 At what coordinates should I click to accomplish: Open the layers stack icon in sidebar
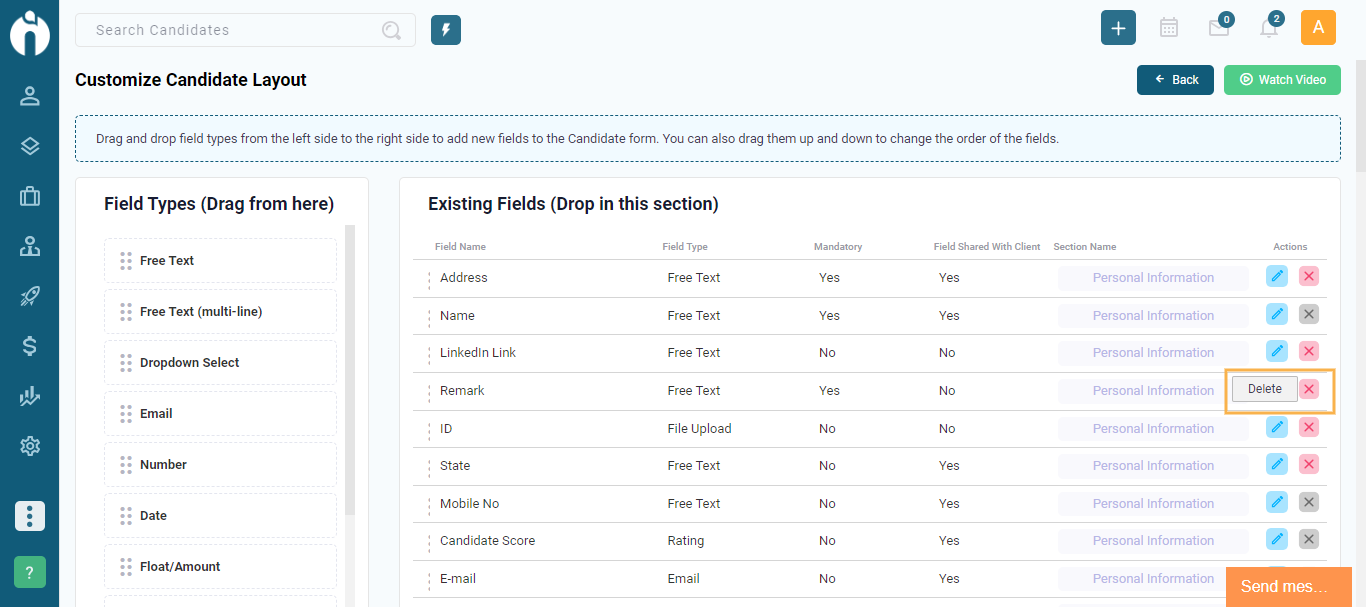pyautogui.click(x=30, y=146)
